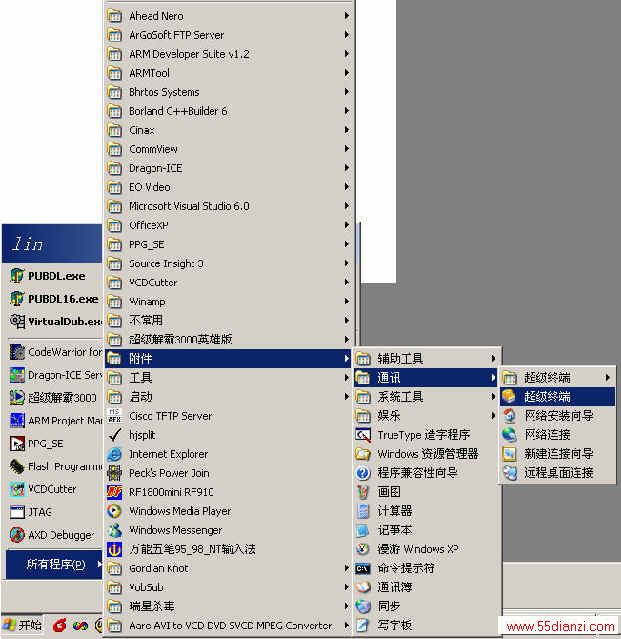The image size is (621, 639).
Task: Click the RF1800mini RF910 icon
Action: click(115, 492)
